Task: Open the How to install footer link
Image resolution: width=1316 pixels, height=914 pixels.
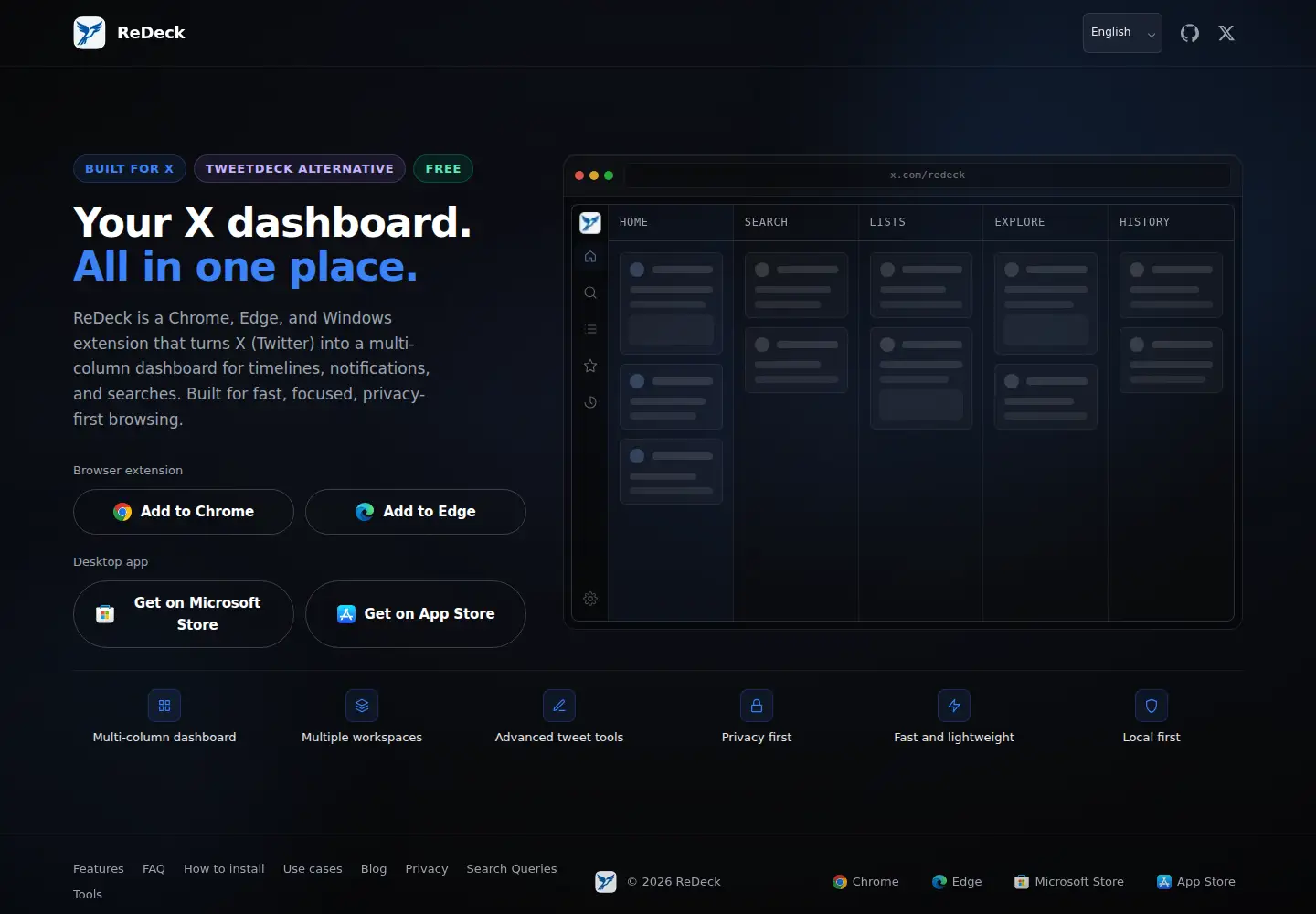Action: [x=224, y=869]
